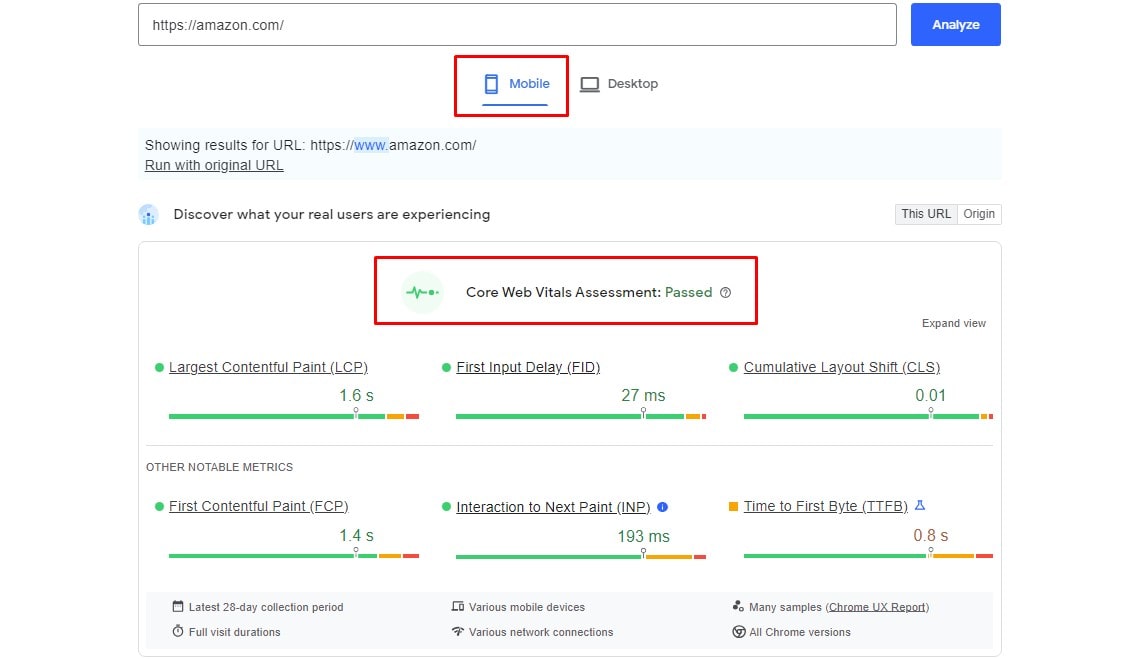The height and width of the screenshot is (659, 1131).
Task: Click the TTFB value 0.8 s
Action: click(x=930, y=535)
